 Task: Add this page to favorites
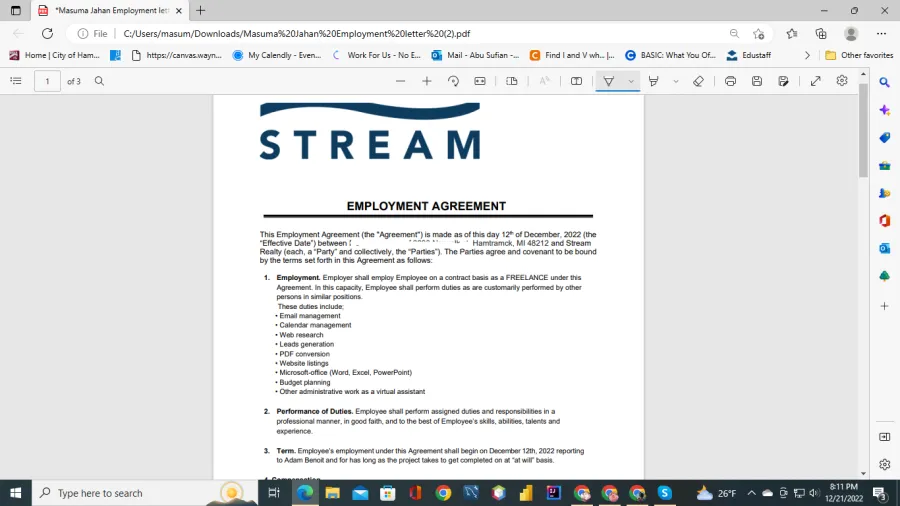(759, 34)
